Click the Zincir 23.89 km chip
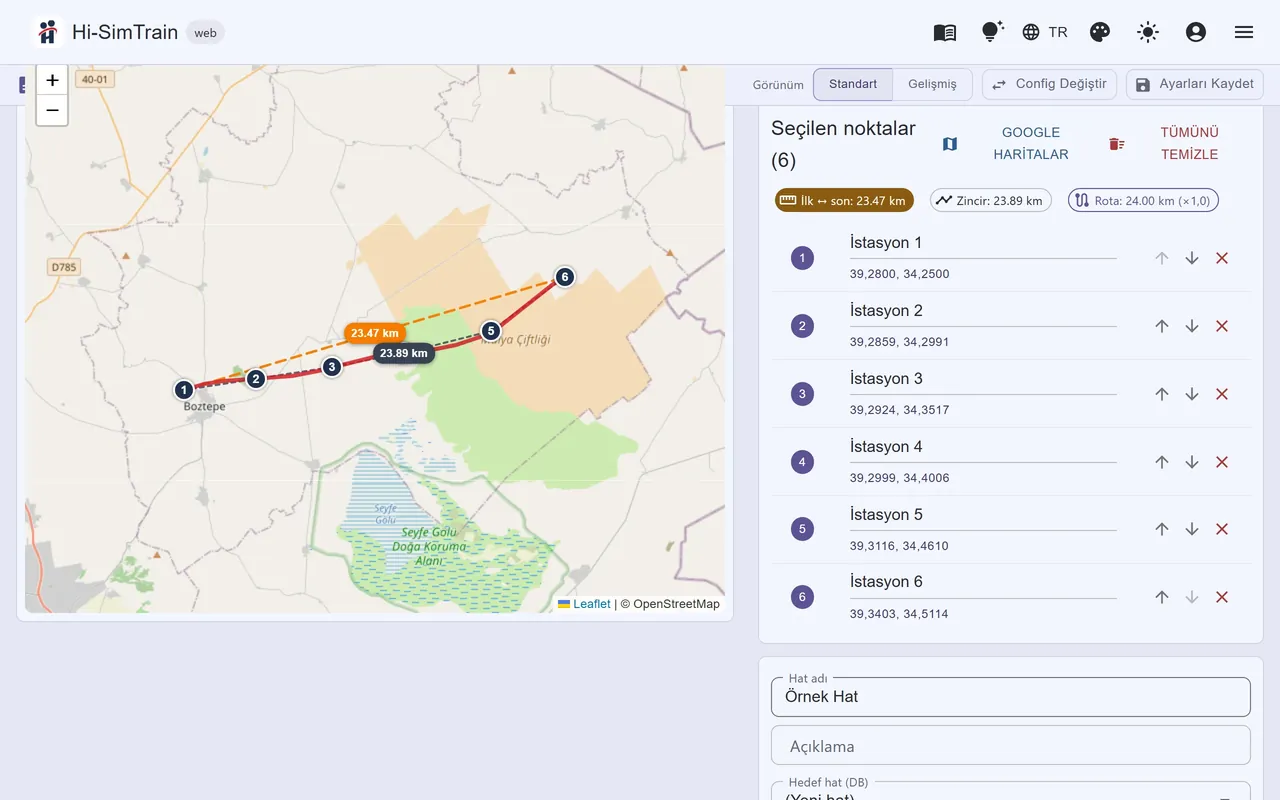The height and width of the screenshot is (800, 1280). 991,200
